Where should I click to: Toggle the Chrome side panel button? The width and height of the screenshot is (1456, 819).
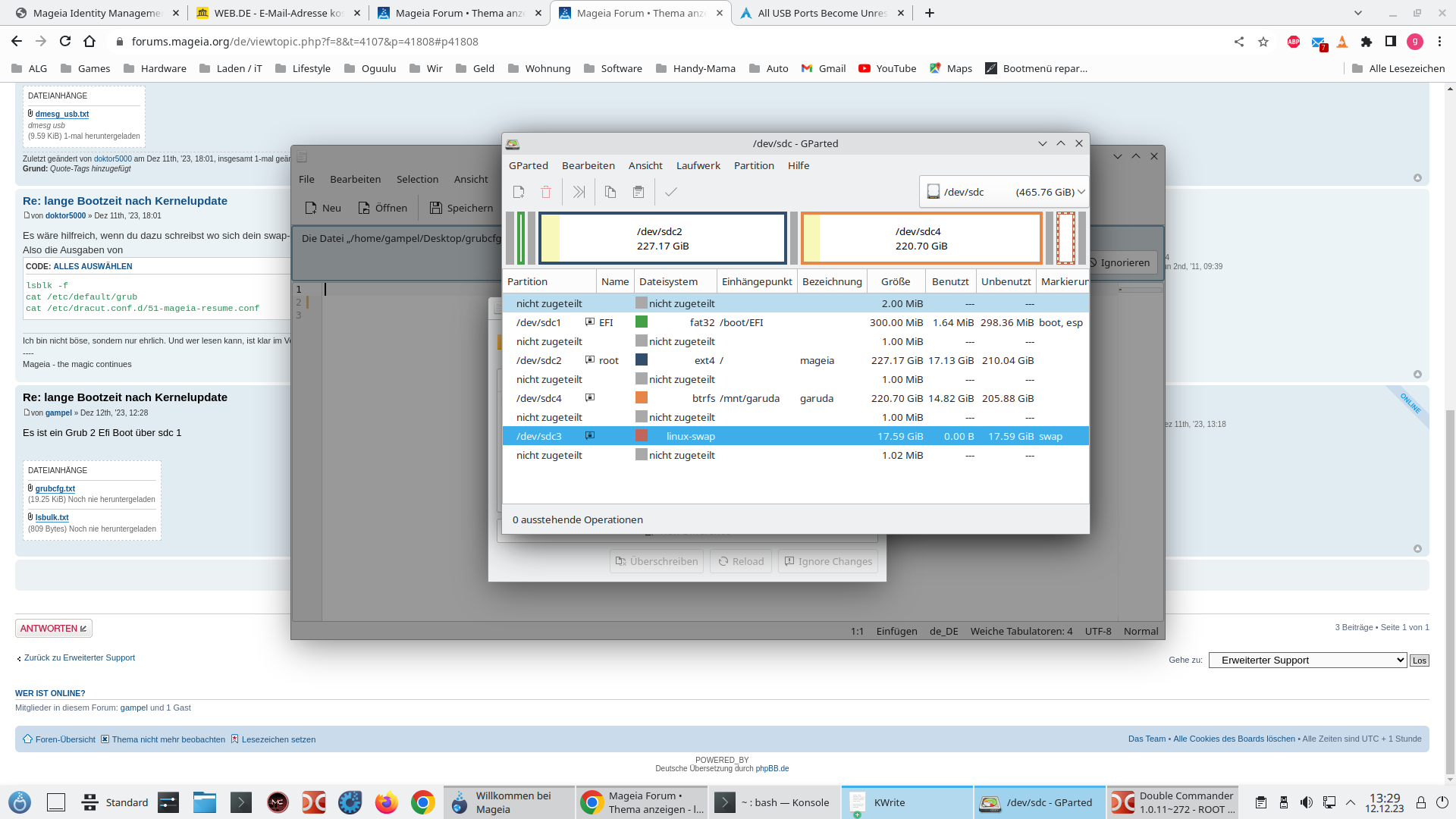(x=1390, y=42)
